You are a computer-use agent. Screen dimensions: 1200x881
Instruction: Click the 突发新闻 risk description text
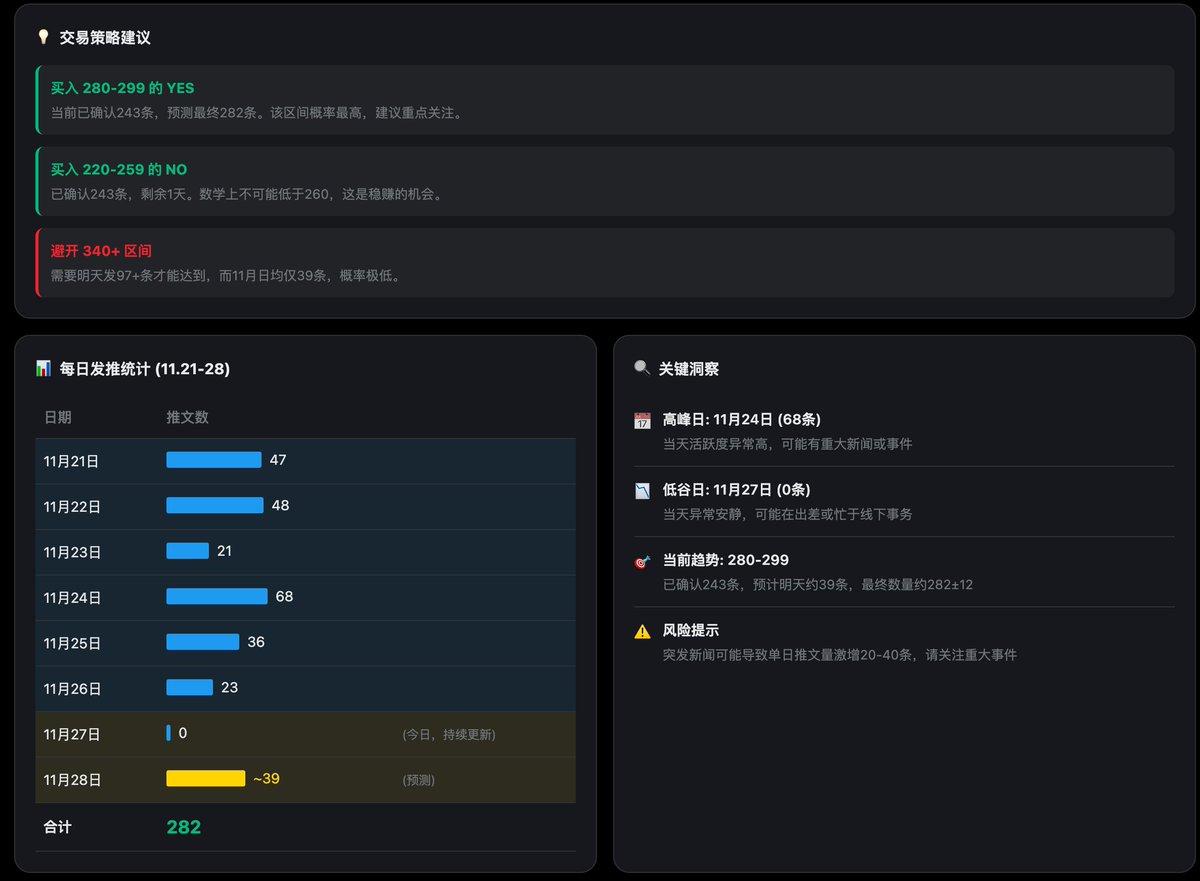[840, 655]
